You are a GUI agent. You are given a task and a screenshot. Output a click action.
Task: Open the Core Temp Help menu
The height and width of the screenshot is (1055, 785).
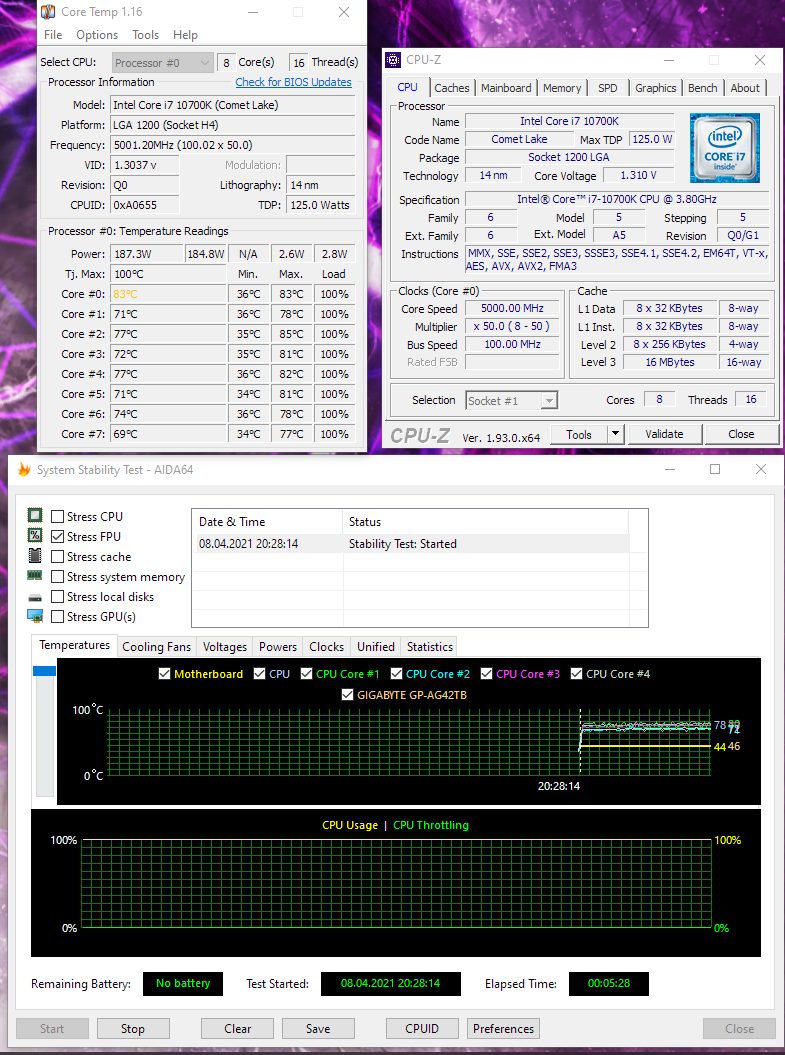pyautogui.click(x=185, y=35)
